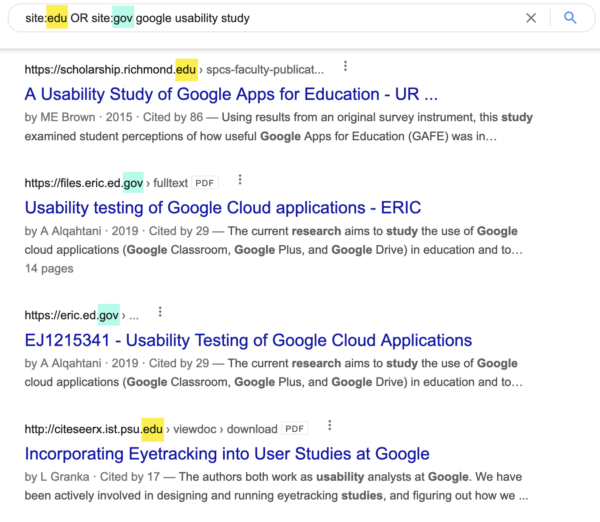Click the https://eric.ed.gov URL breadcrumb
Viewport: 600px width, 522px height.
coord(82,315)
